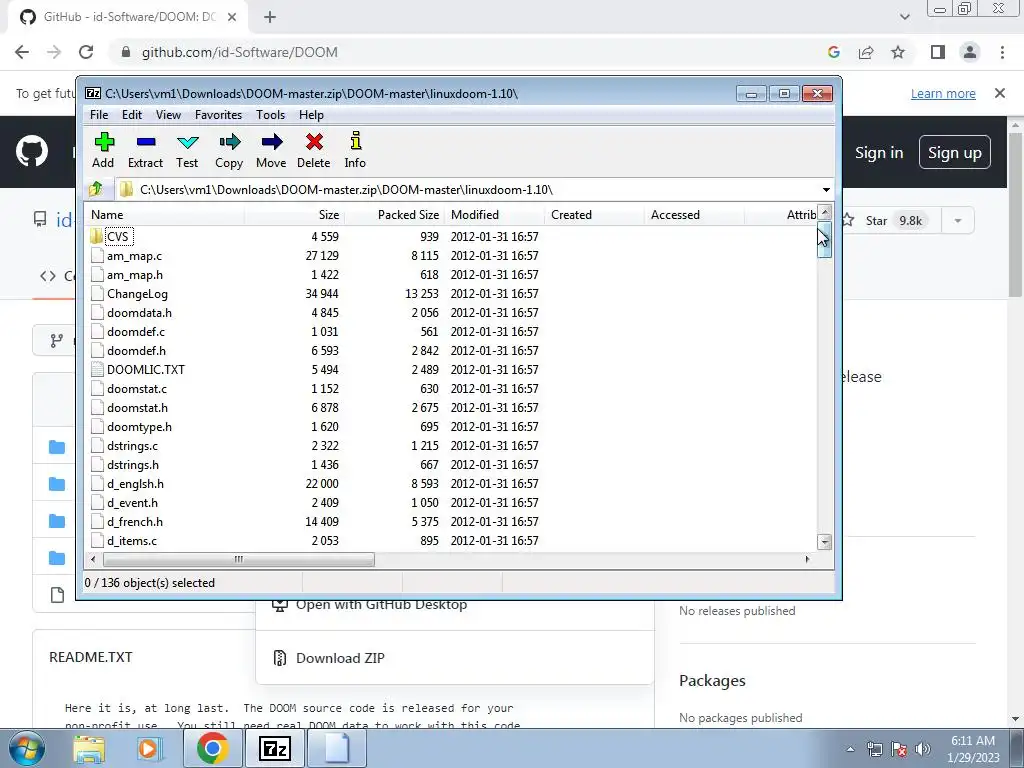Select the d_englsh.h file

135,484
